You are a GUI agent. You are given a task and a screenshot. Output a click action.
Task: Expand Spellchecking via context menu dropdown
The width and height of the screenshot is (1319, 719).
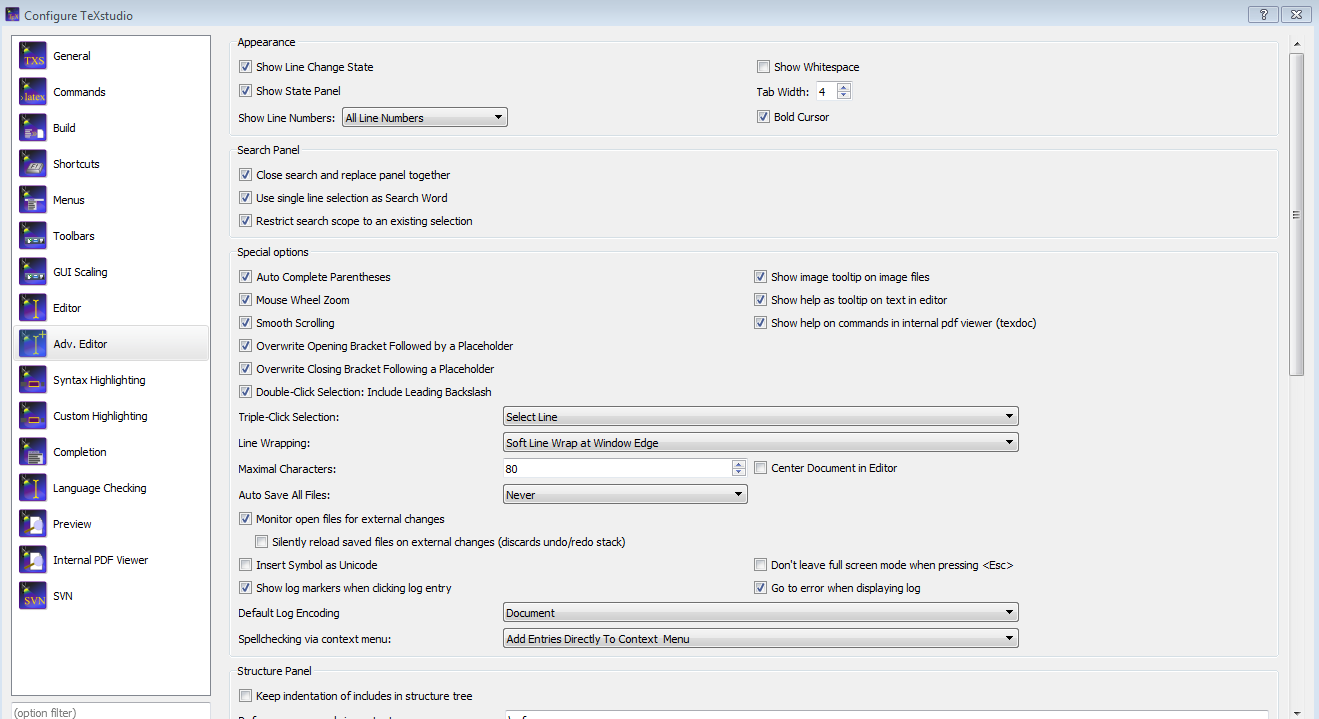(x=760, y=639)
